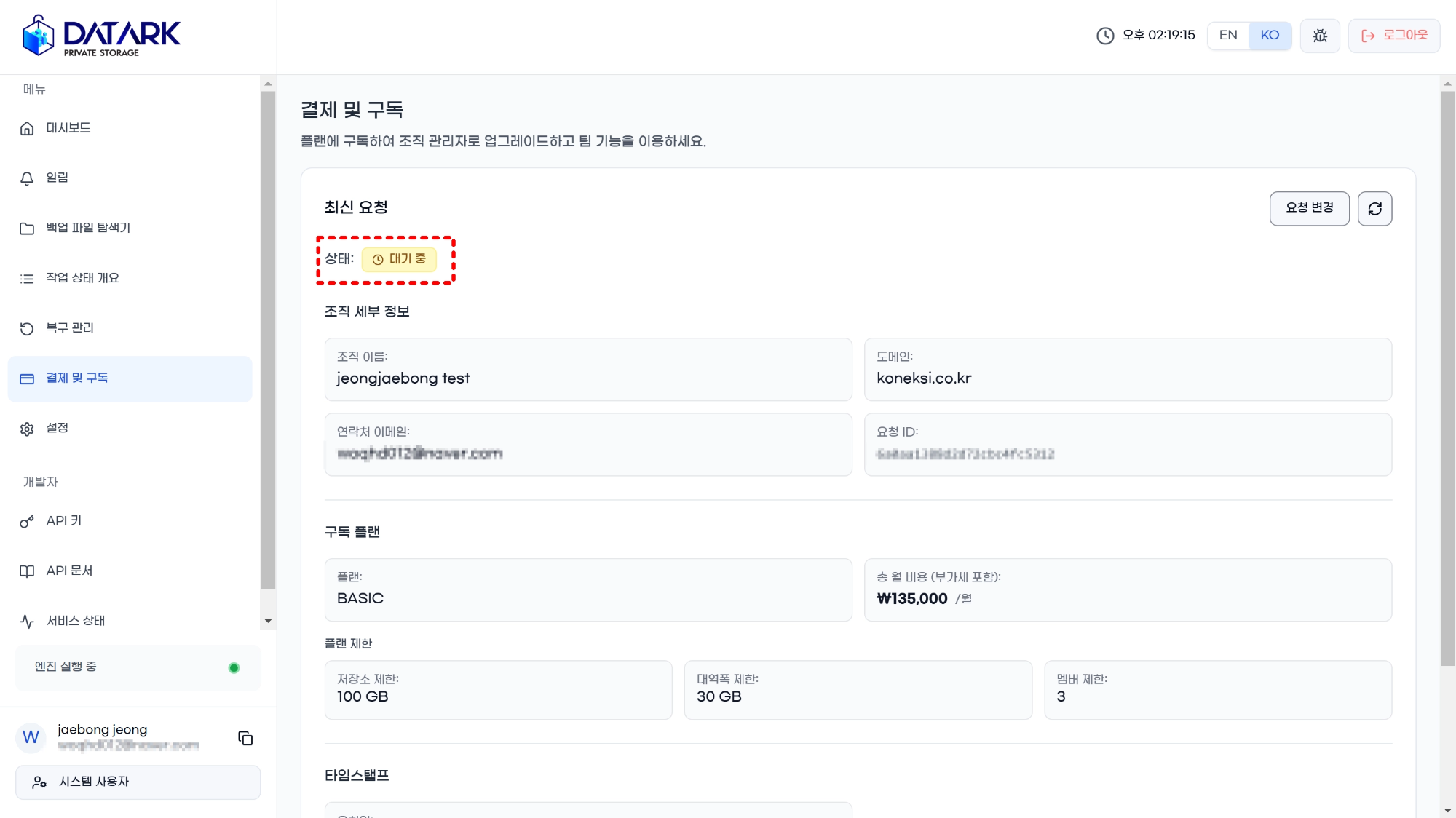Image resolution: width=1456 pixels, height=818 pixels.
Task: Click the ₩135,000 monthly cost
Action: (912, 599)
